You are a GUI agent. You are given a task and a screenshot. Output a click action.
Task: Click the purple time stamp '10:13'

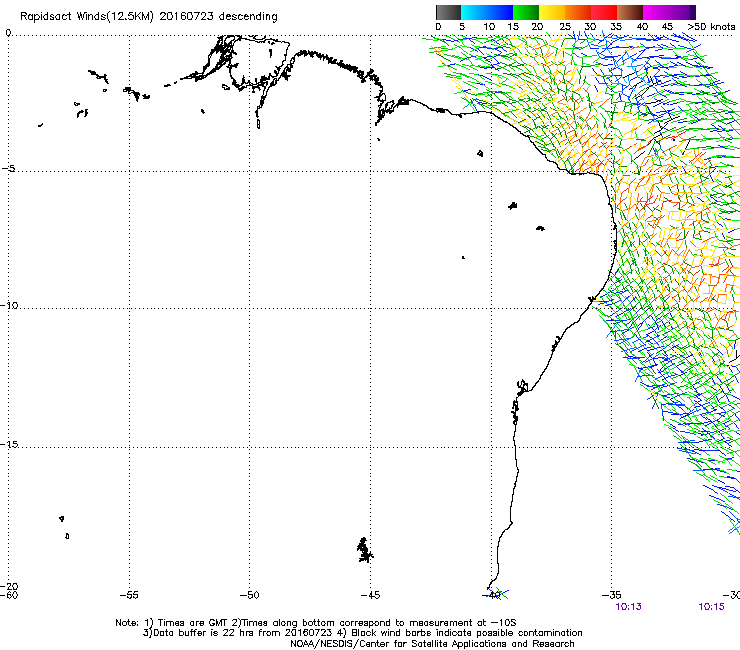(x=628, y=607)
